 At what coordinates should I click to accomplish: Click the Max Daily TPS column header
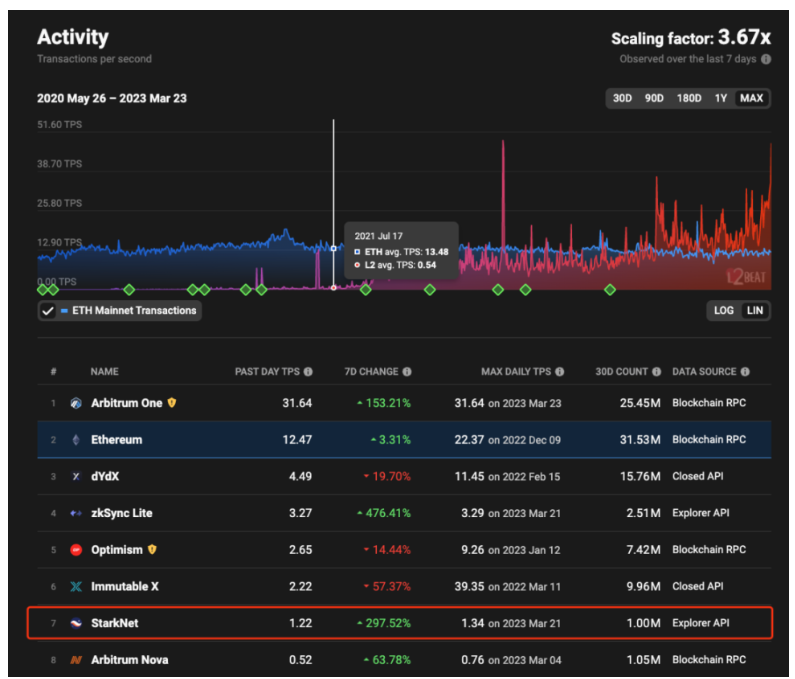(x=516, y=372)
